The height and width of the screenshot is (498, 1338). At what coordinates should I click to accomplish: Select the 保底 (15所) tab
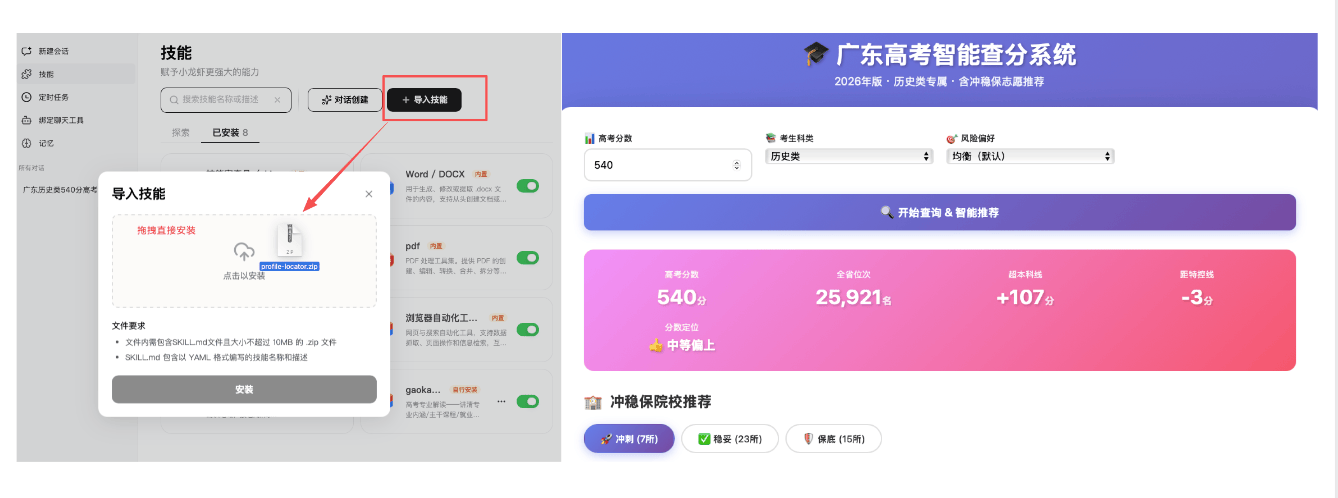[833, 439]
